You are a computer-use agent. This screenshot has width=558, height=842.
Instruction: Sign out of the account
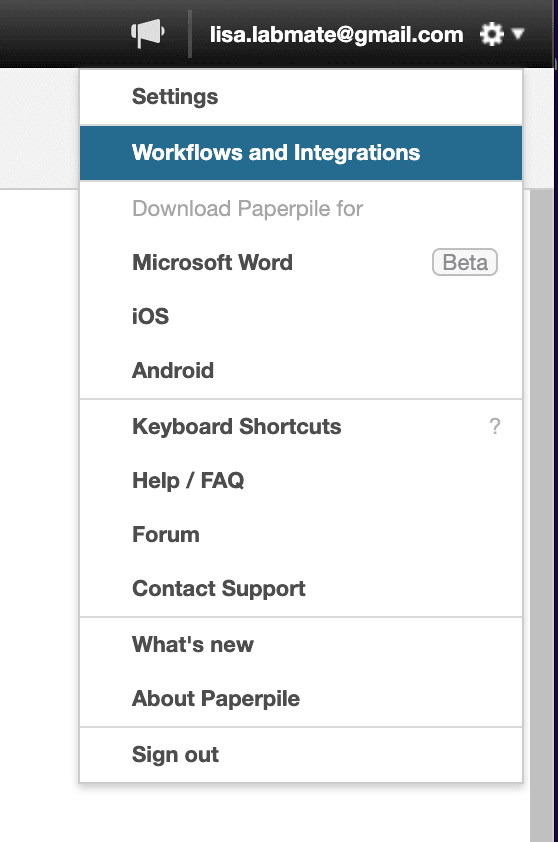[x=301, y=754]
